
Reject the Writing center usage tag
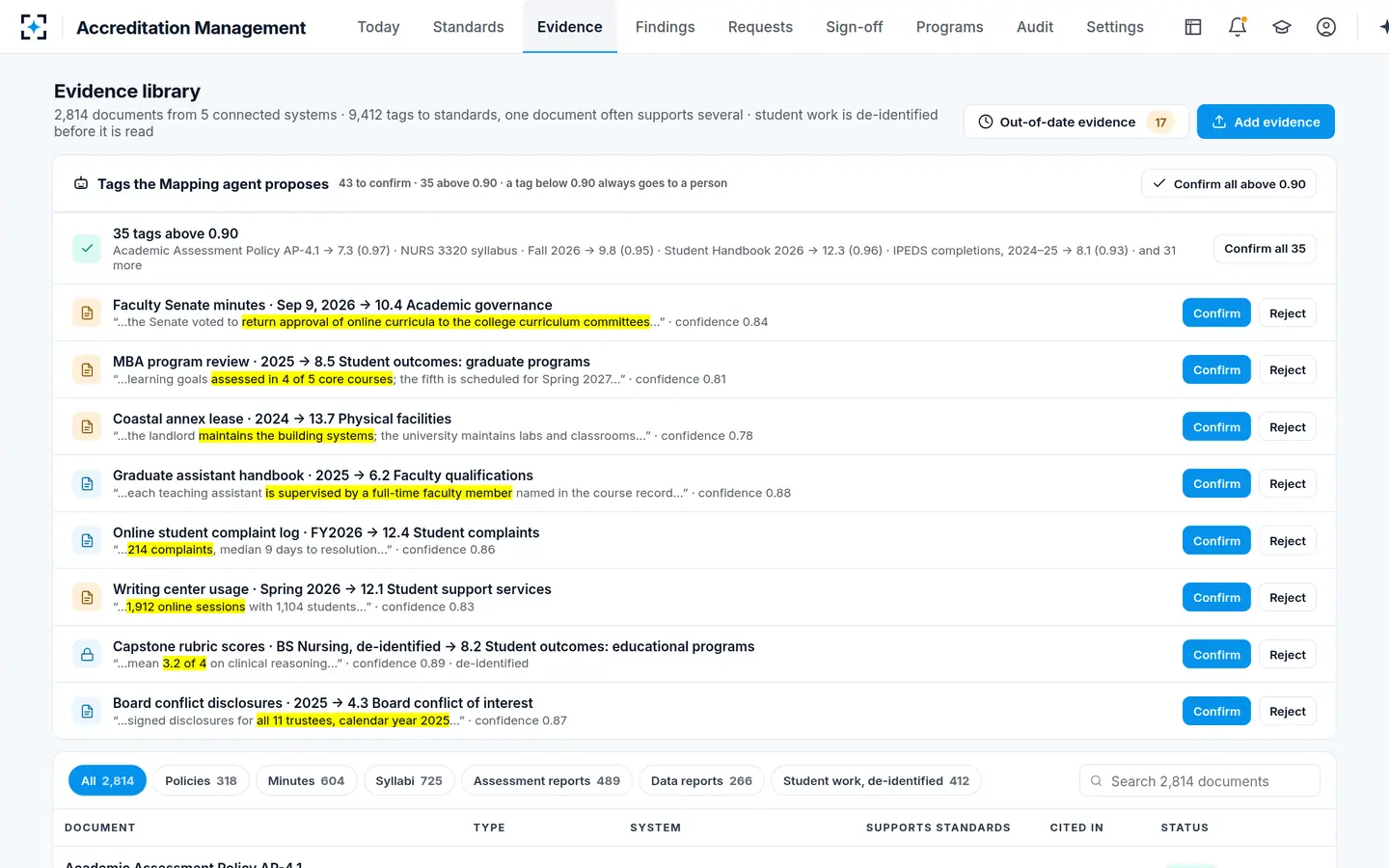(1288, 598)
